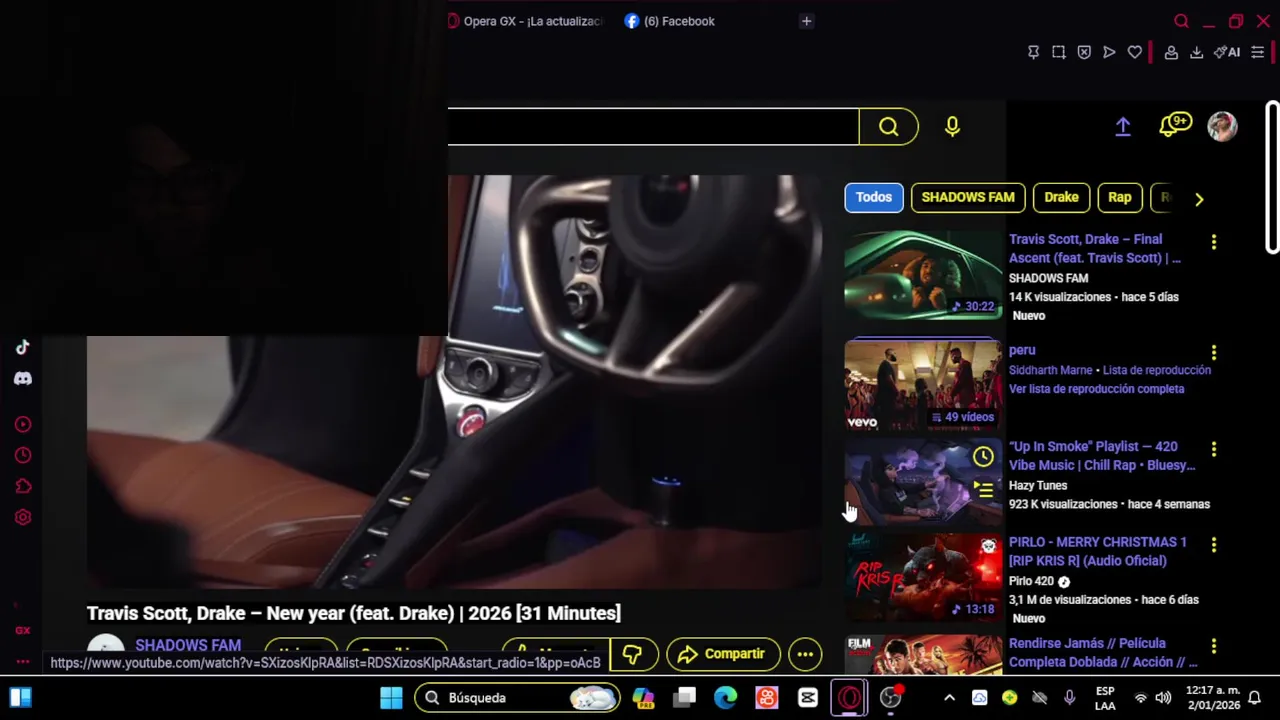Viewport: 1280px width, 720px height.
Task: Open History clock icon in sidebar
Action: pyautogui.click(x=23, y=455)
